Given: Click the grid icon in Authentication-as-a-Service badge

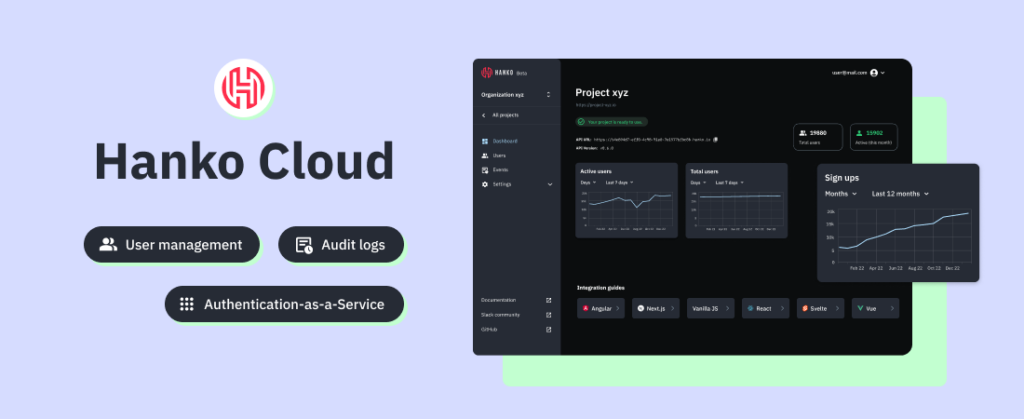Looking at the screenshot, I should (x=187, y=304).
